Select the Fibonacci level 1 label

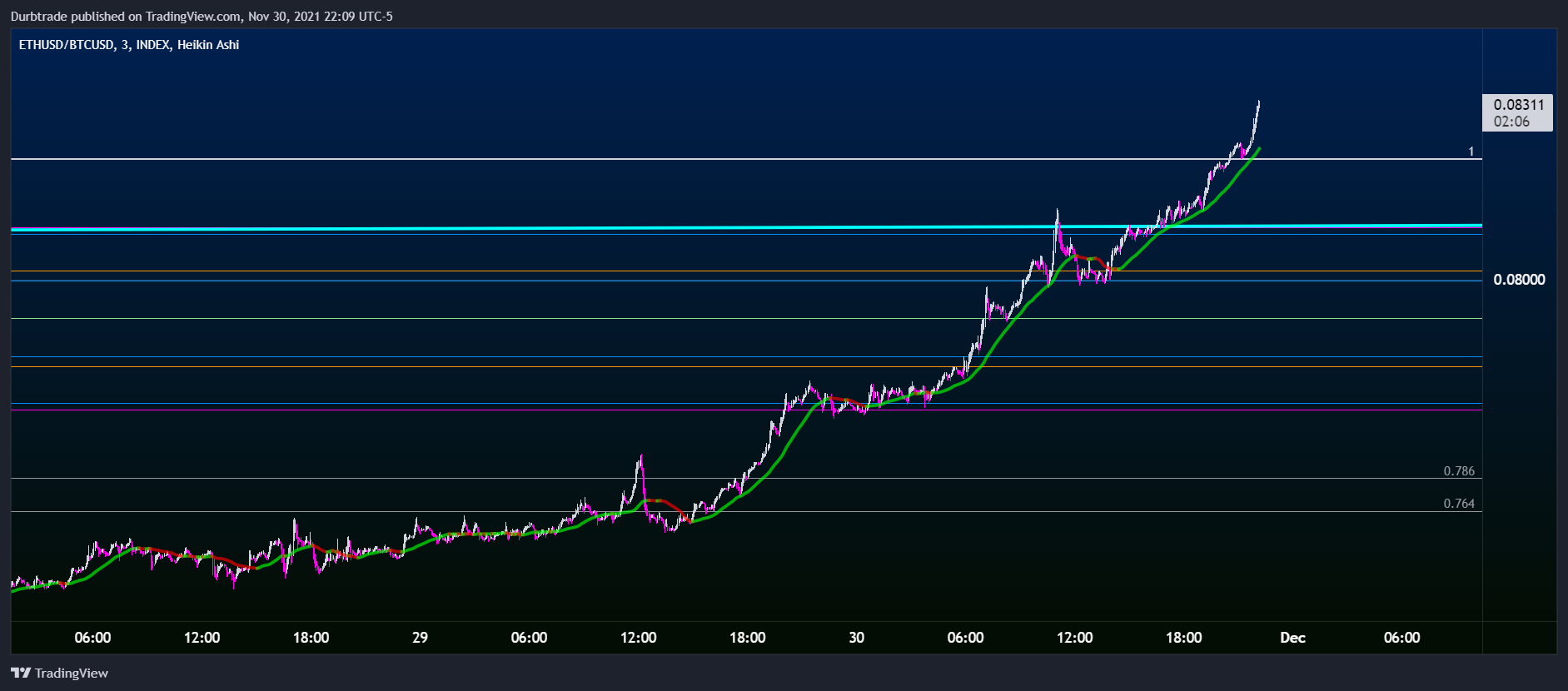[1471, 152]
